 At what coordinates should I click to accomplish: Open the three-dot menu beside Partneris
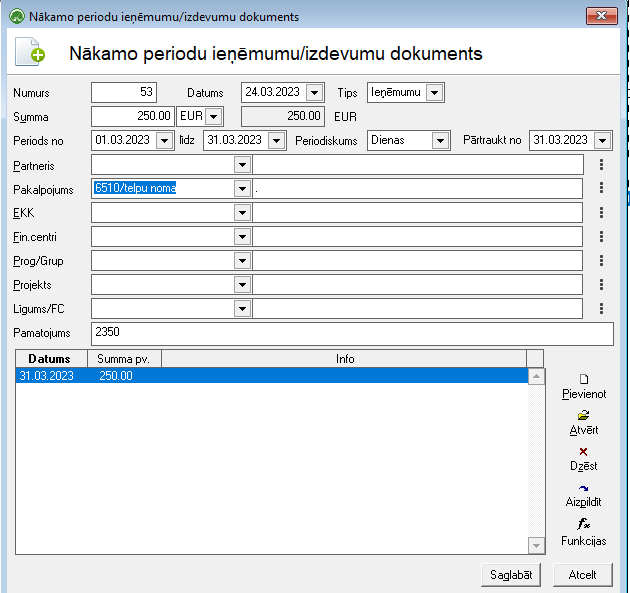601,164
